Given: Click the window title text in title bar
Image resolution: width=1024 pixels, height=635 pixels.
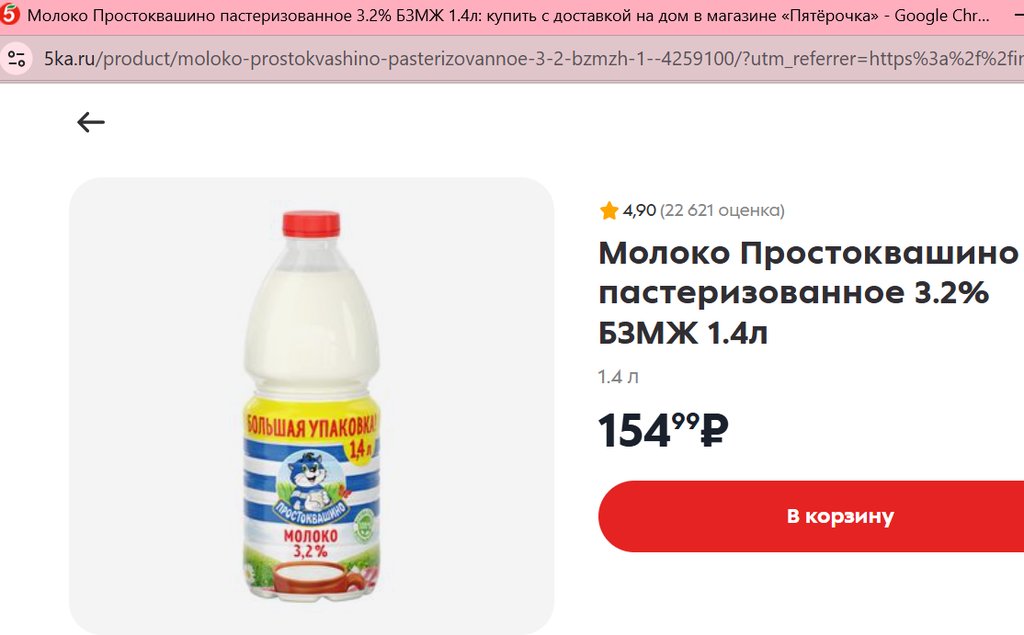Looking at the screenshot, I should 508,16.
